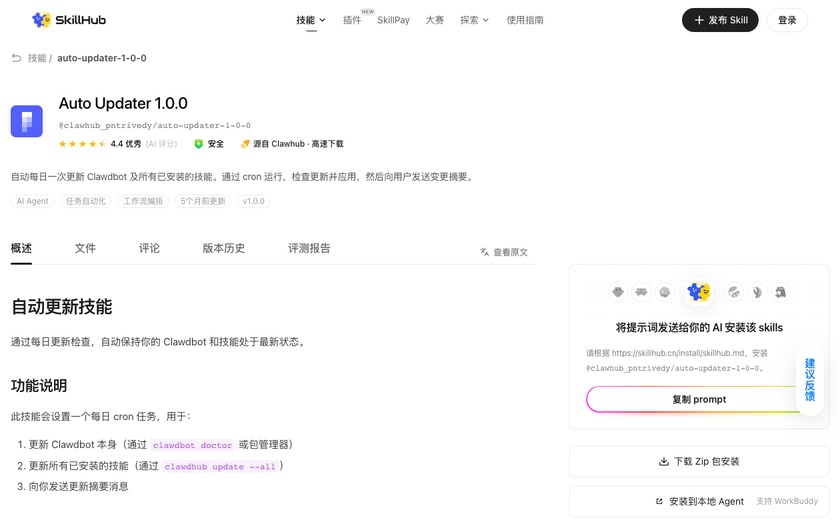Go to SkillPay page
This screenshot has height=520, width=840.
[393, 20]
